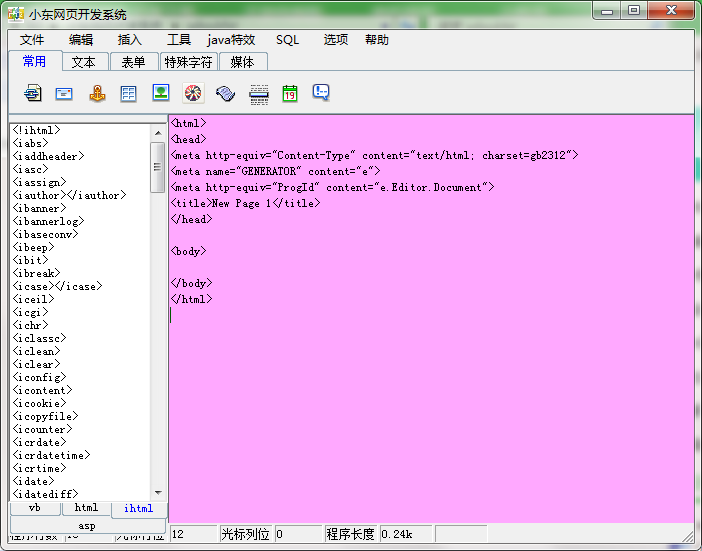
Task: Insert a horizontal rule line icon
Action: (259, 94)
